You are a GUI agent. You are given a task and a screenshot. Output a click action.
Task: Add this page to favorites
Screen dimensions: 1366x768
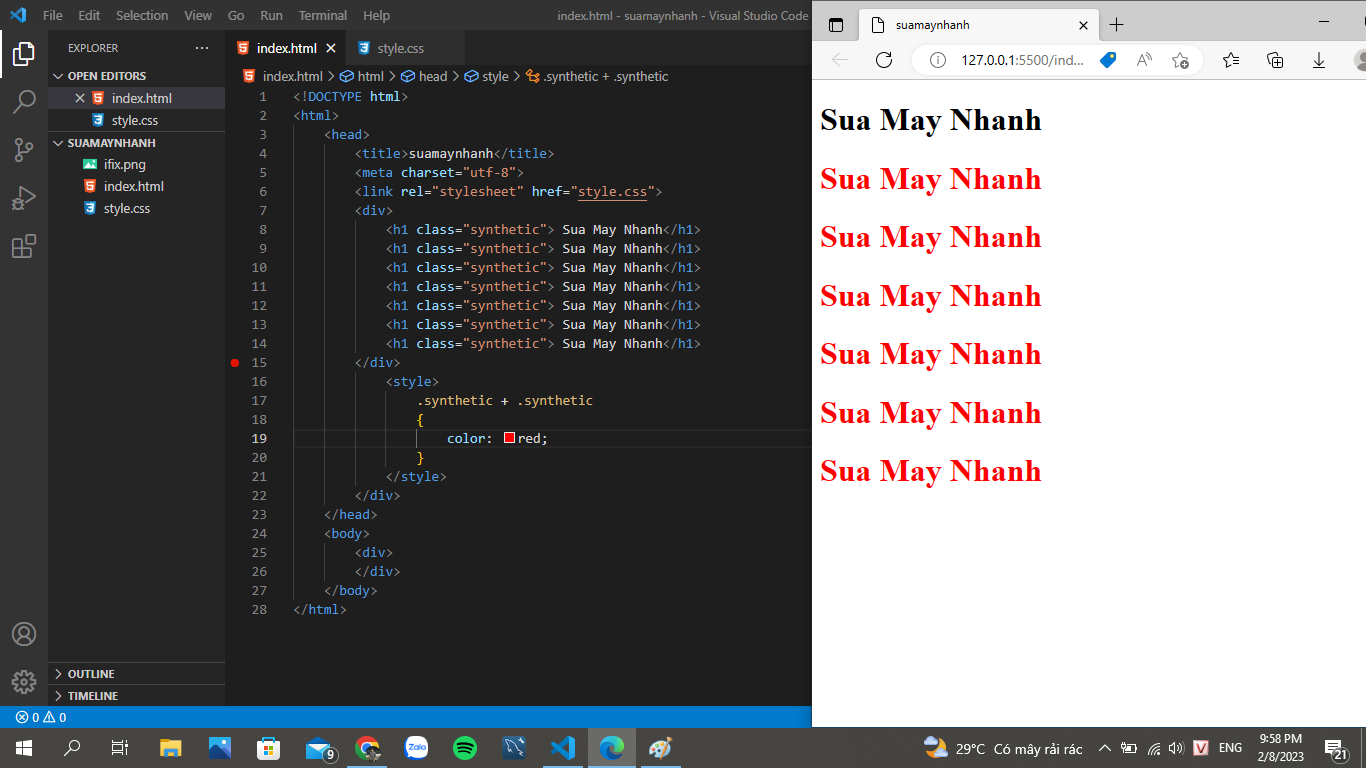coord(1180,60)
